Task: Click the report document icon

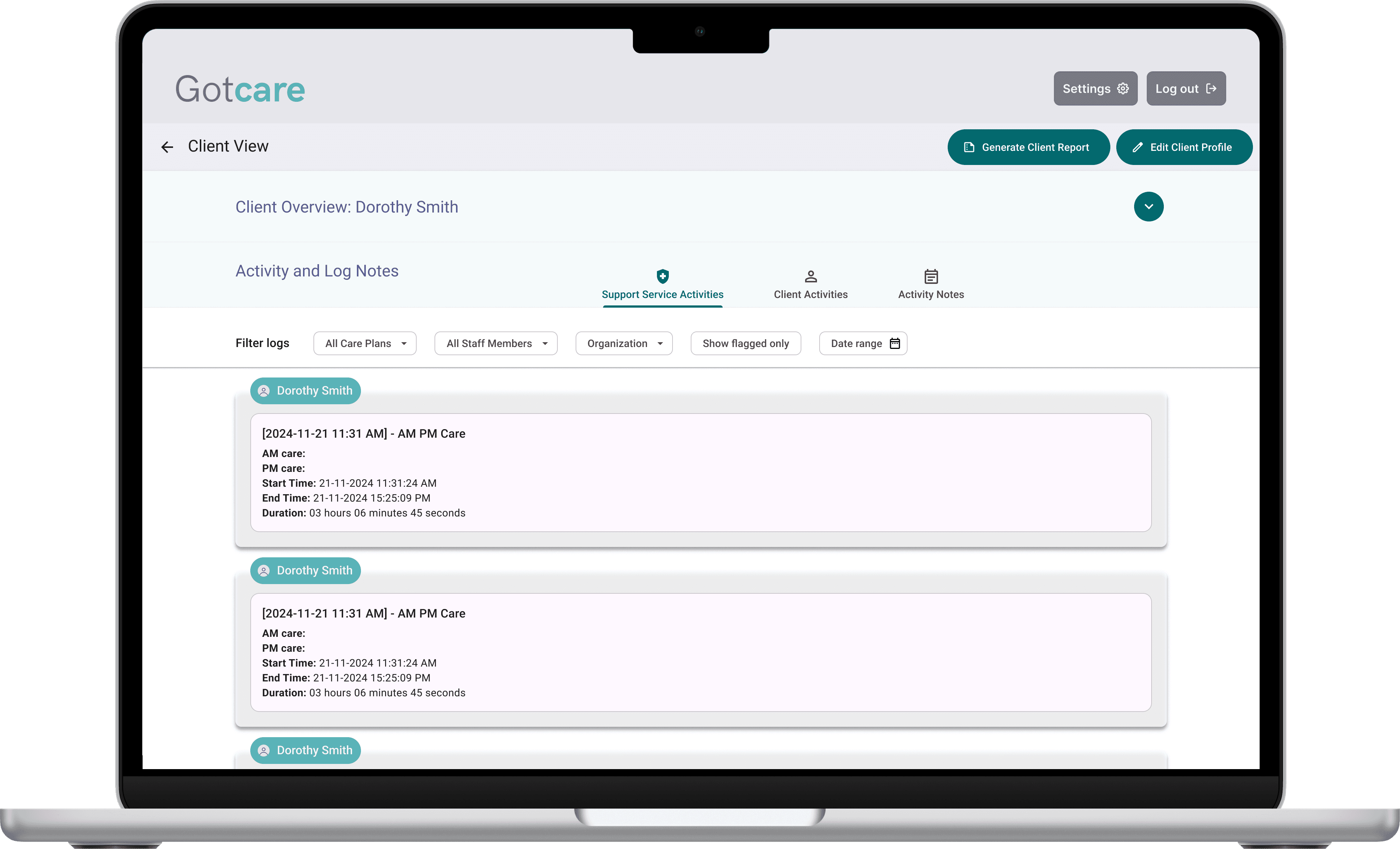Action: point(969,147)
